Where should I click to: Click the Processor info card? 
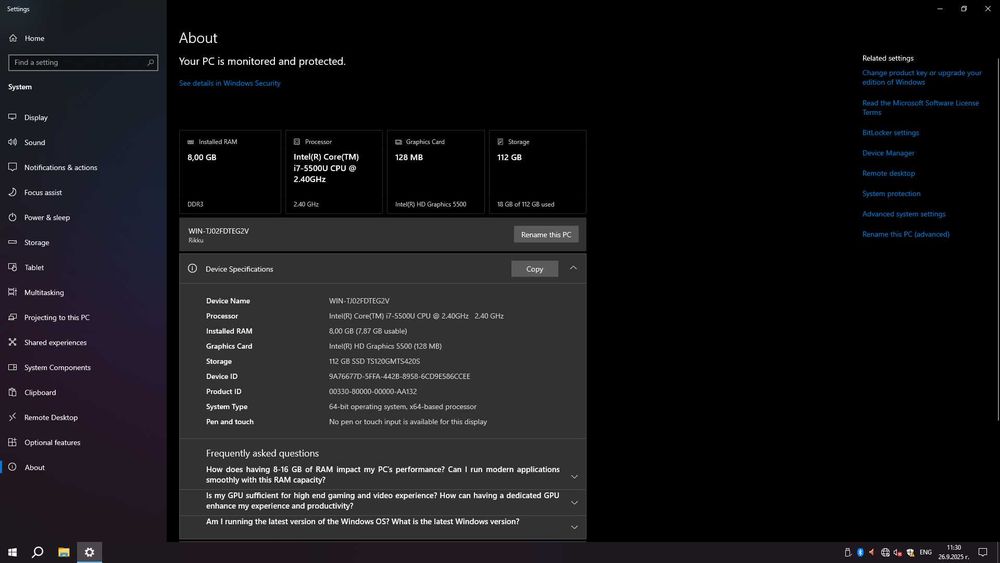[334, 172]
